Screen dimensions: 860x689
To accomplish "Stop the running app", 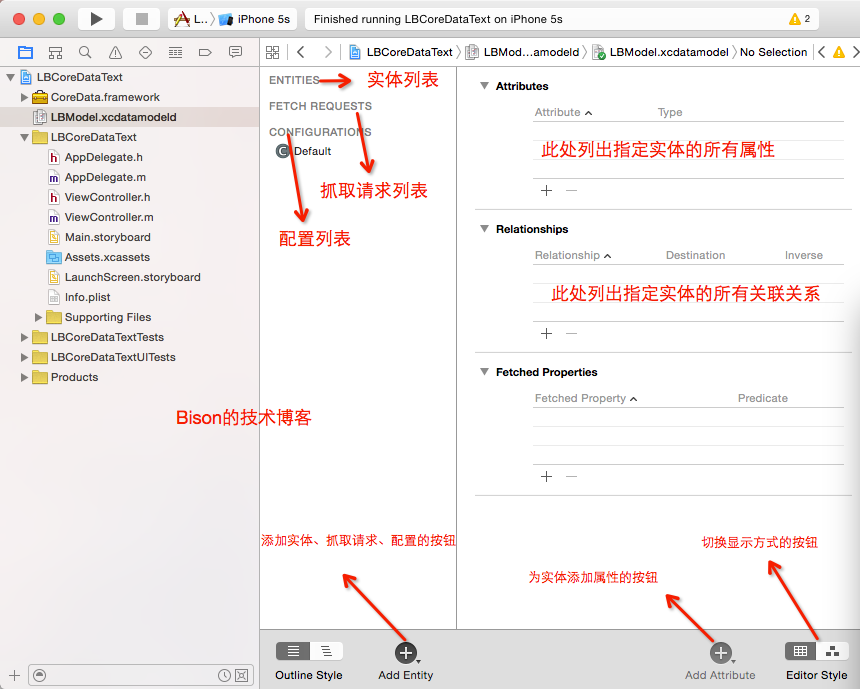I will (x=142, y=19).
